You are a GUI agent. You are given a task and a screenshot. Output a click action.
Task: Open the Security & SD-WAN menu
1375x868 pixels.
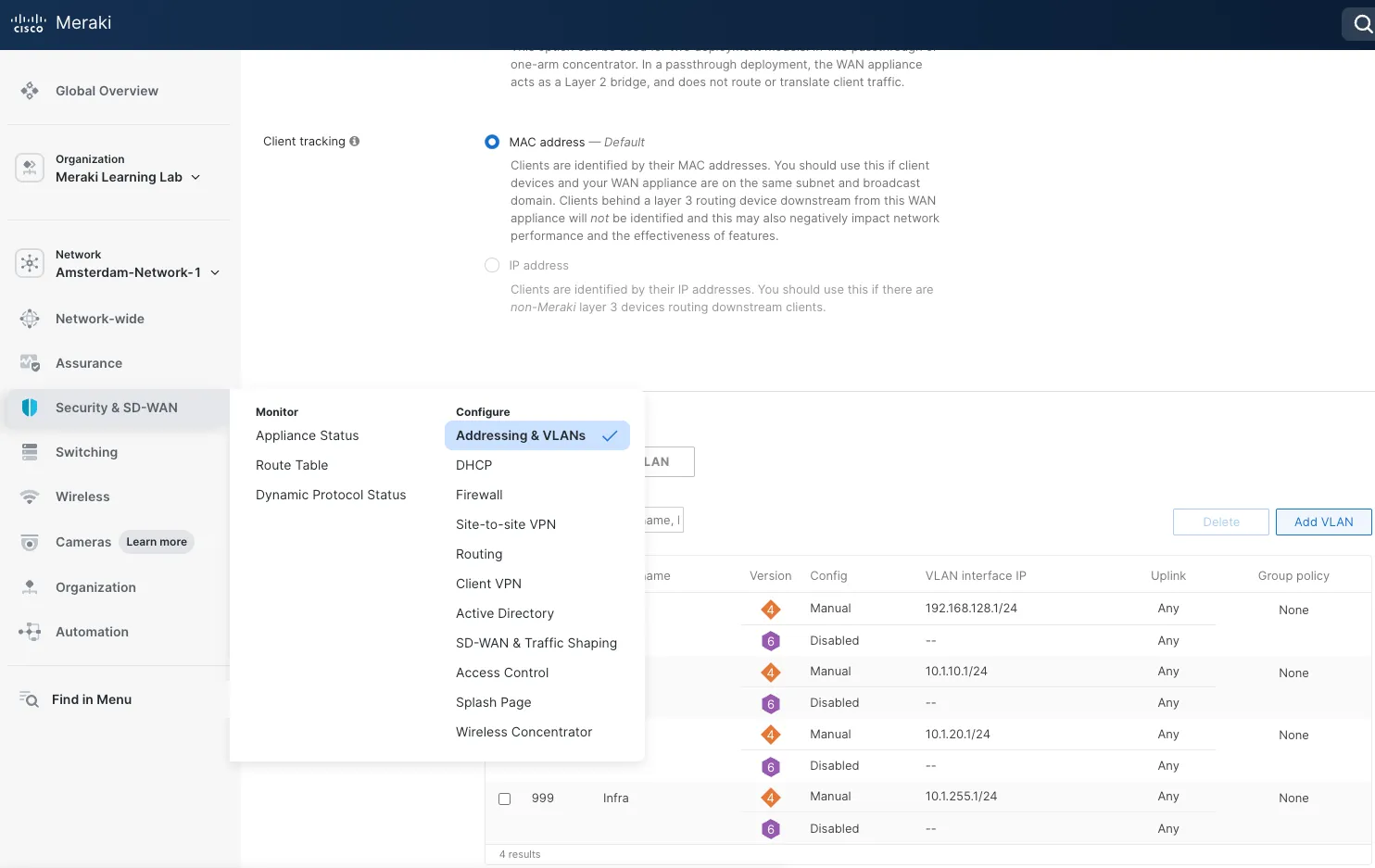[x=116, y=408]
